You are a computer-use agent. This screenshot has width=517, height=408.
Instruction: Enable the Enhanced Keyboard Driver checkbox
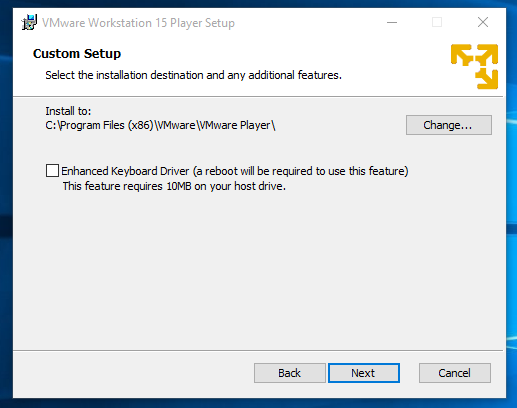point(52,171)
